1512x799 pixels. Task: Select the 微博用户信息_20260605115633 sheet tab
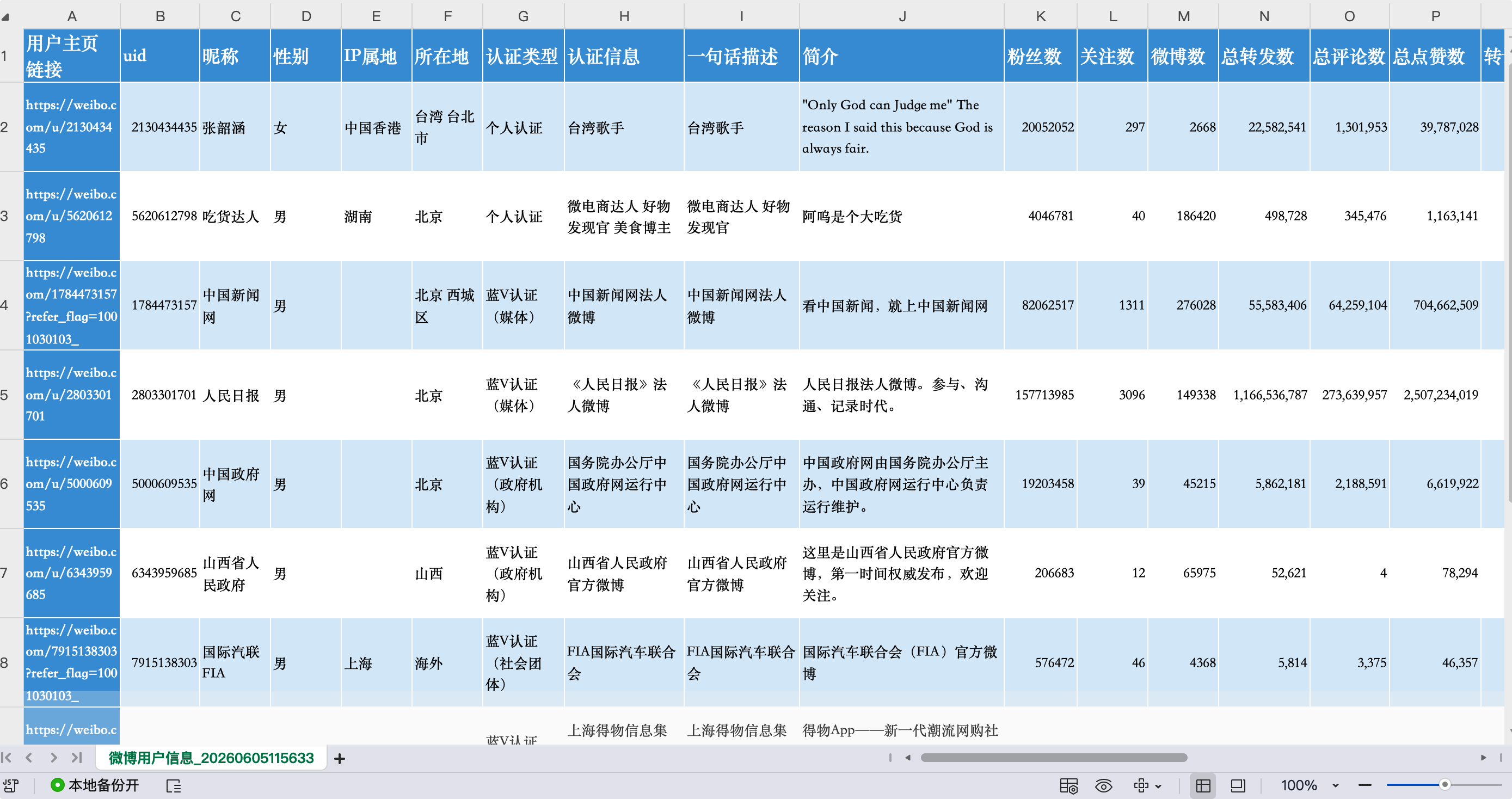(x=211, y=758)
